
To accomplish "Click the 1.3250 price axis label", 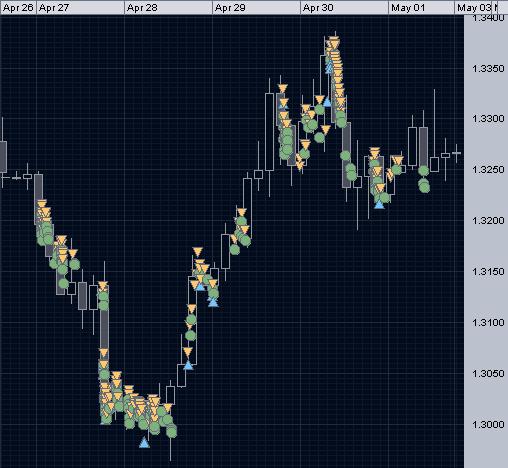I will pos(488,169).
